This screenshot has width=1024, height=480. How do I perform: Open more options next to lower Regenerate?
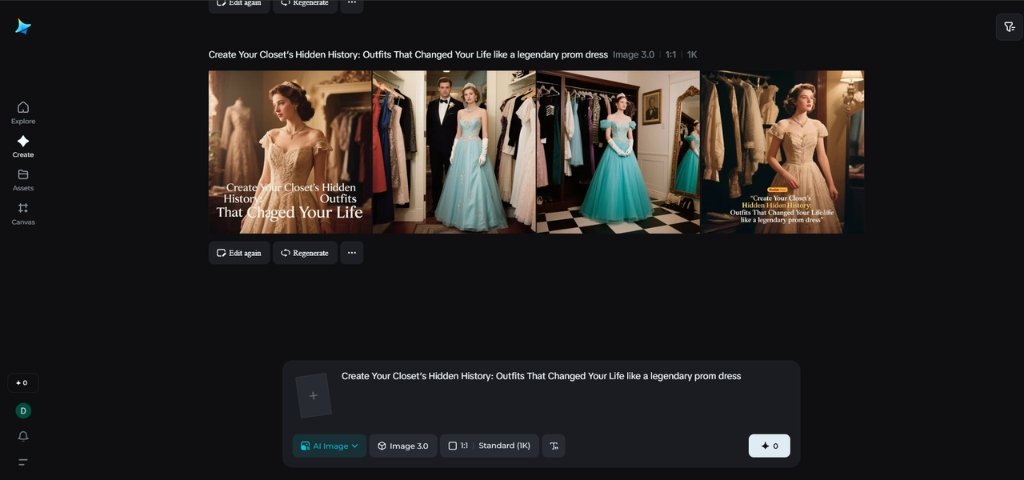(351, 253)
